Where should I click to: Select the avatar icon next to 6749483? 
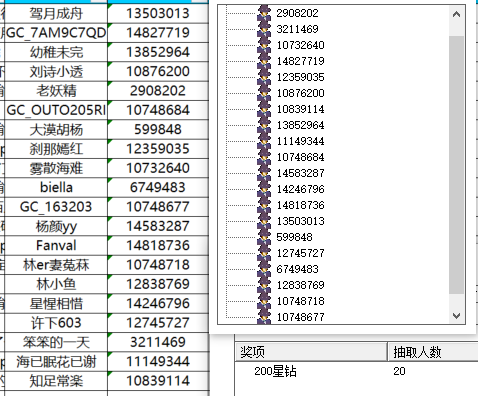click(264, 269)
